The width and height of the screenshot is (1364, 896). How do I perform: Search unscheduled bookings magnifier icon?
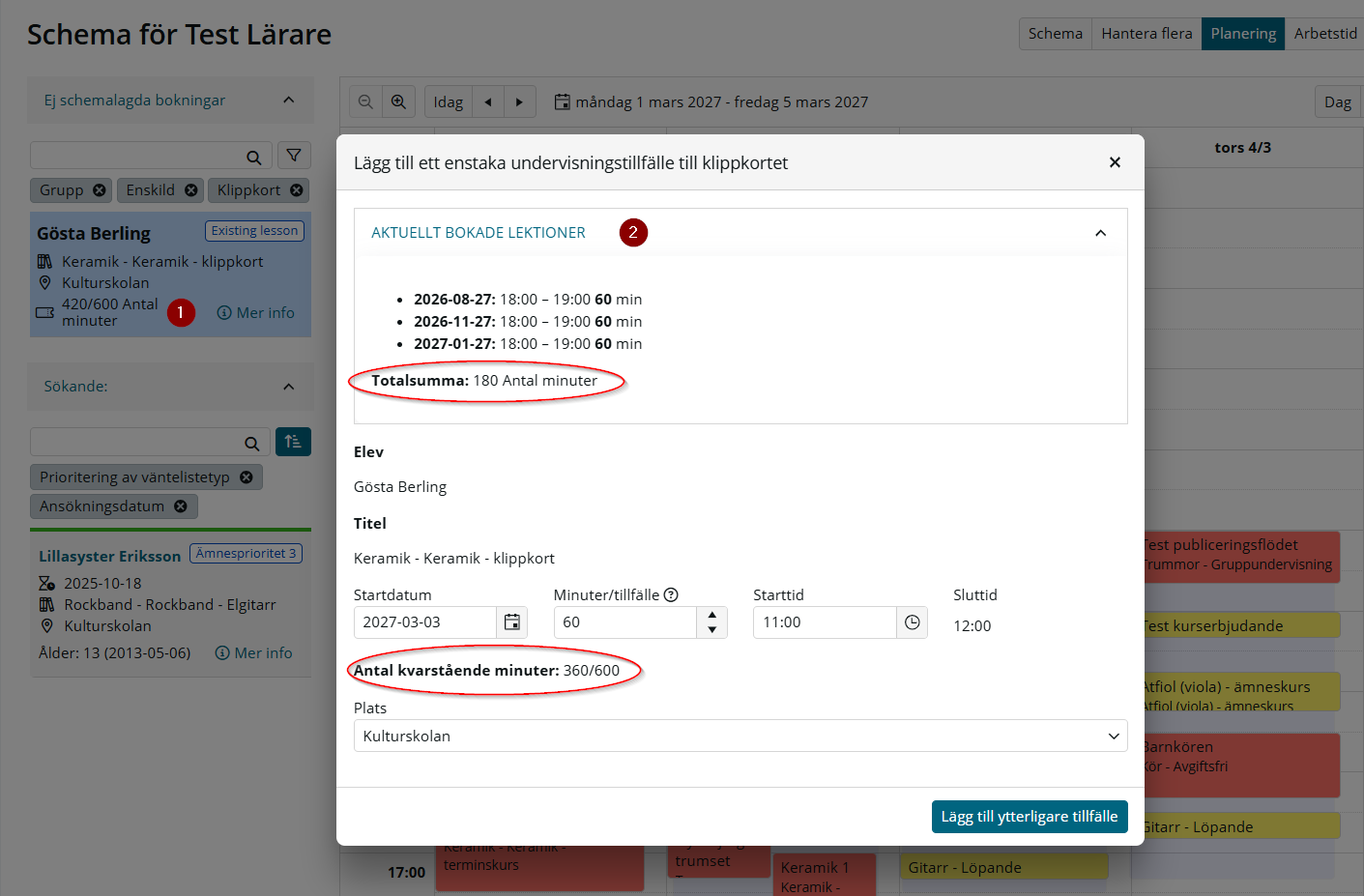253,157
